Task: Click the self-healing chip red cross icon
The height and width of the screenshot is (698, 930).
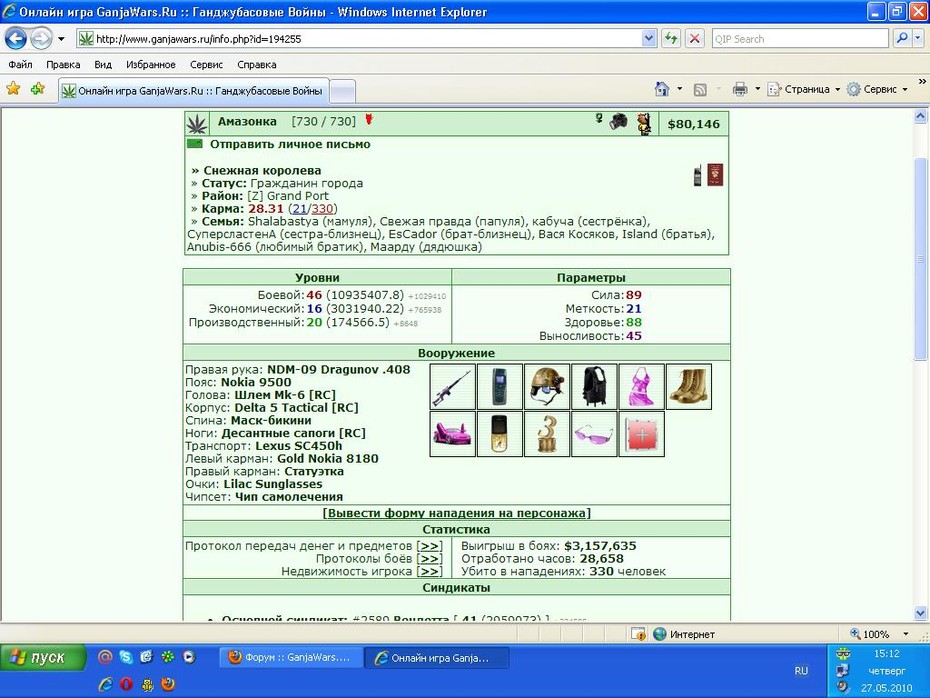Action: click(x=642, y=434)
